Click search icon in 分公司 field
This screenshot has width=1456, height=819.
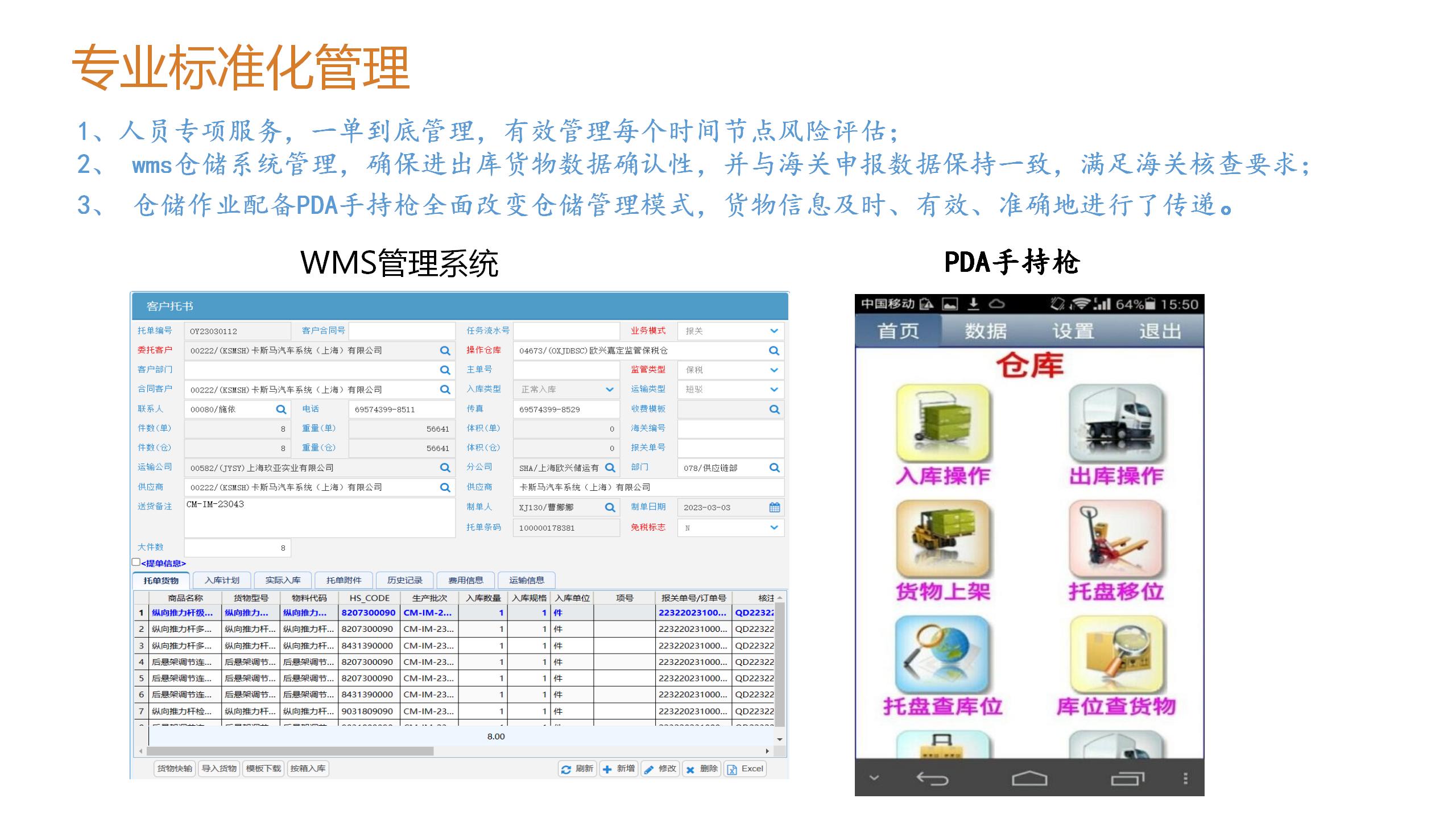610,468
